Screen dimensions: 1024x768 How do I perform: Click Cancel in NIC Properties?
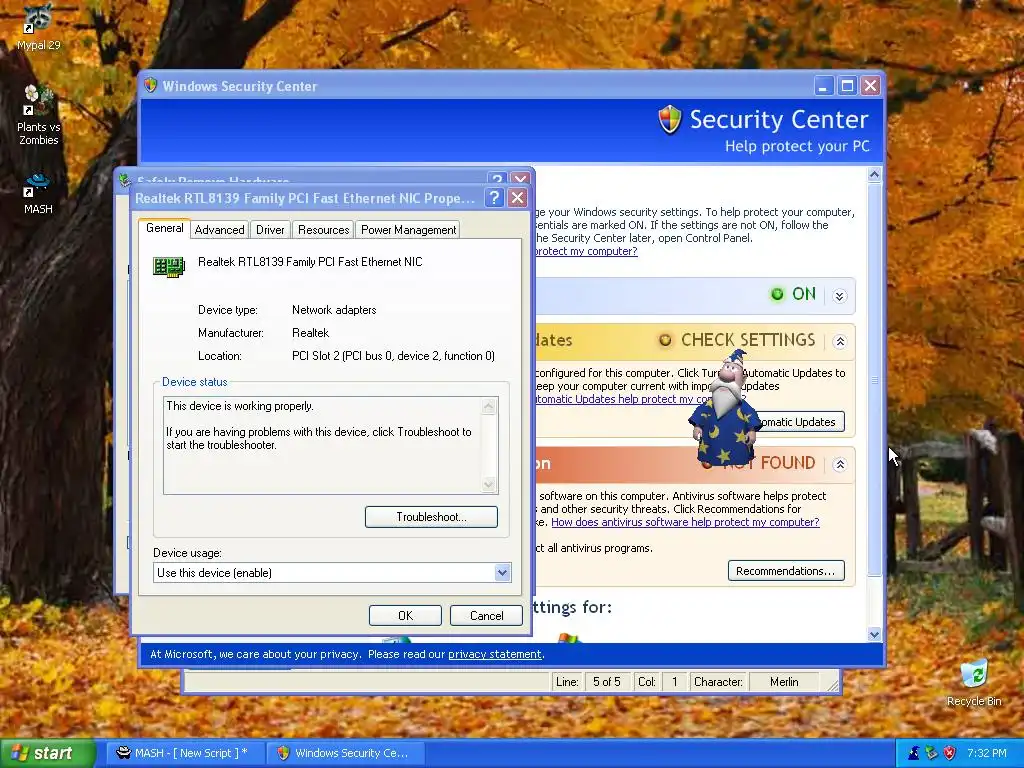(x=486, y=615)
